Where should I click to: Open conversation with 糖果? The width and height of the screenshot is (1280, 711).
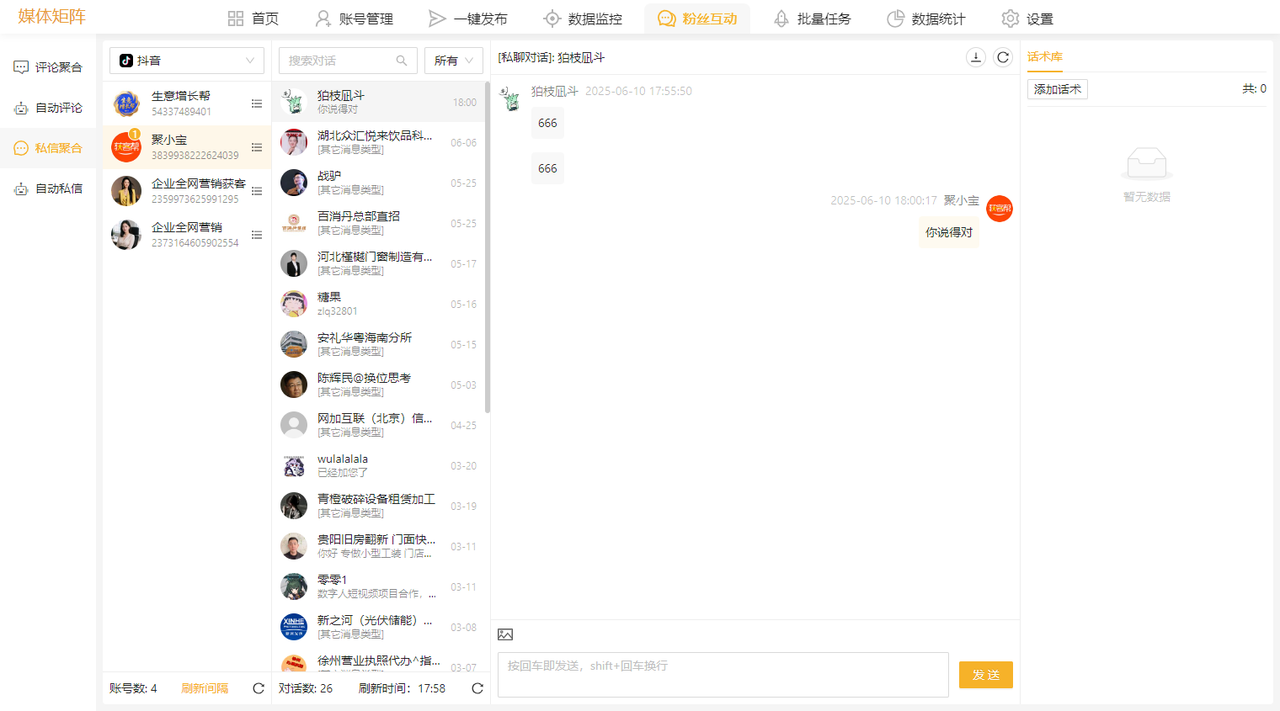380,303
